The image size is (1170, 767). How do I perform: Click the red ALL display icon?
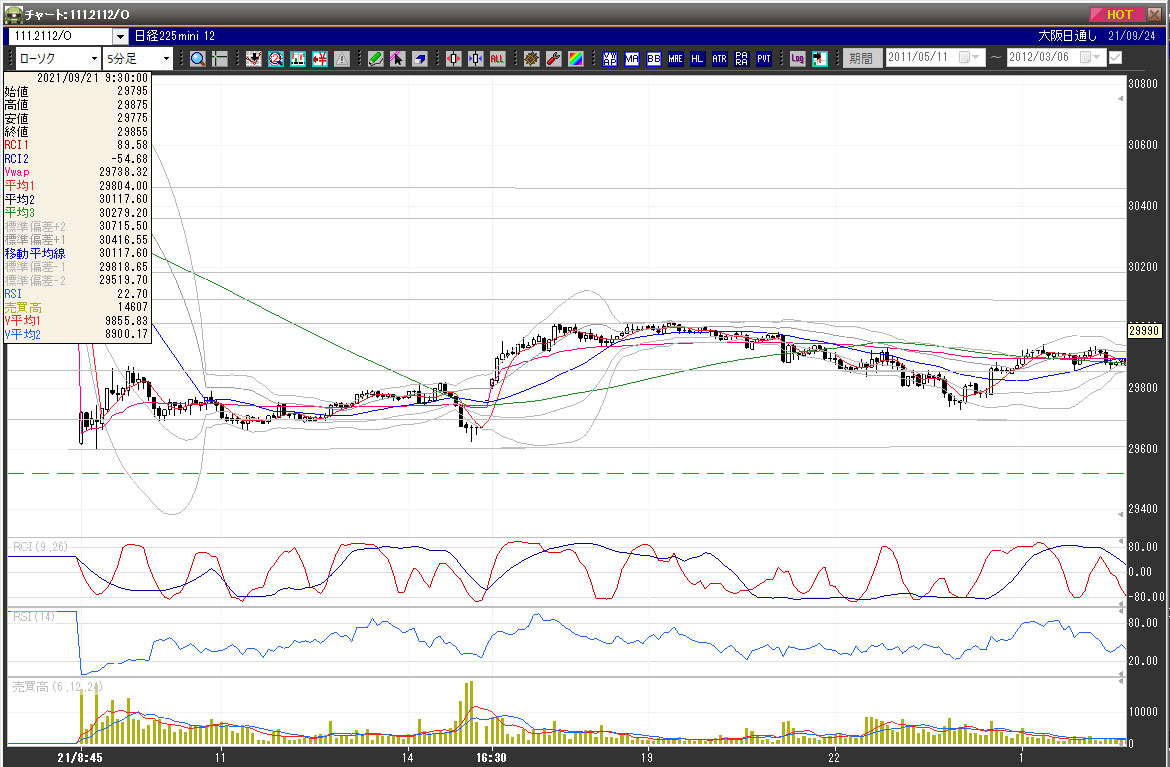(497, 58)
